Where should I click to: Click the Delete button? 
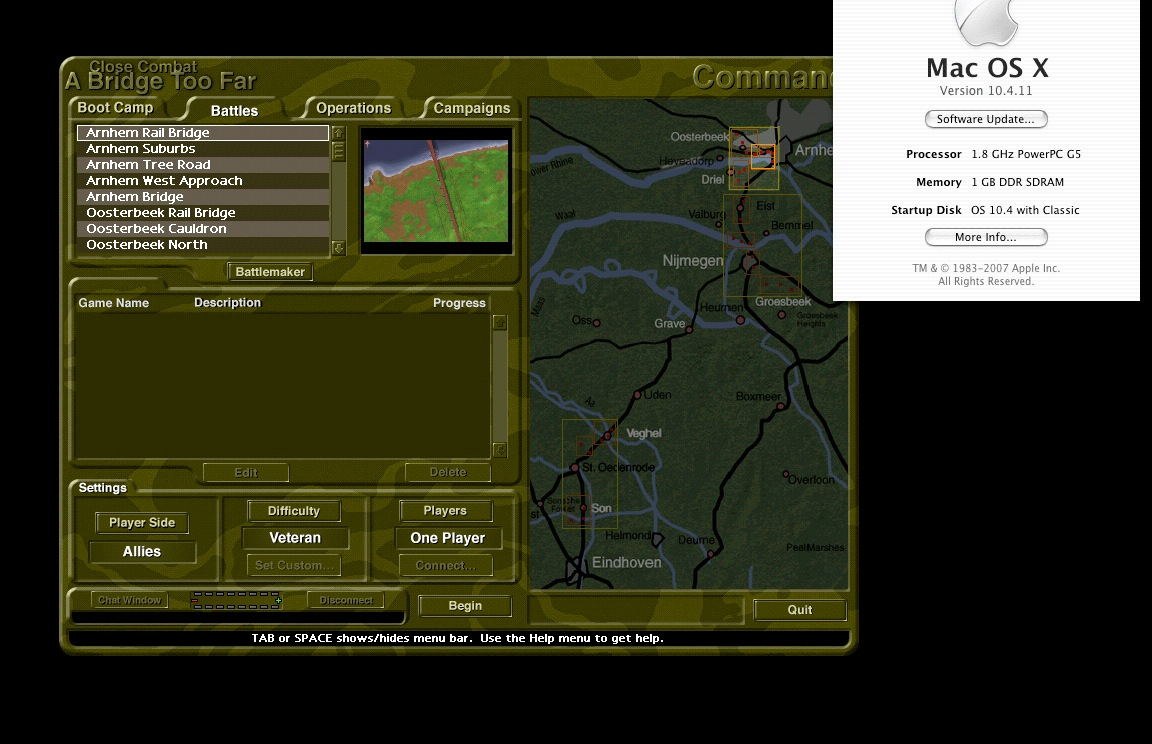(448, 472)
